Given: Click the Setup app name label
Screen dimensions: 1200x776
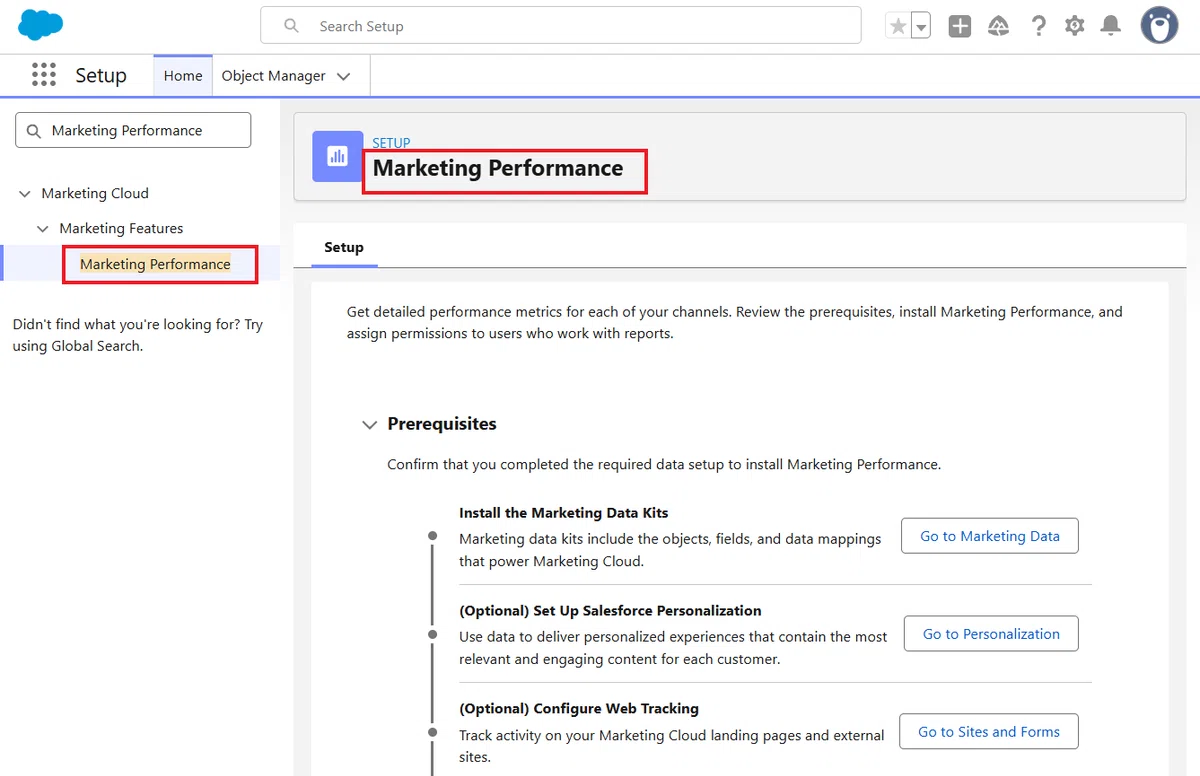Looking at the screenshot, I should point(101,76).
